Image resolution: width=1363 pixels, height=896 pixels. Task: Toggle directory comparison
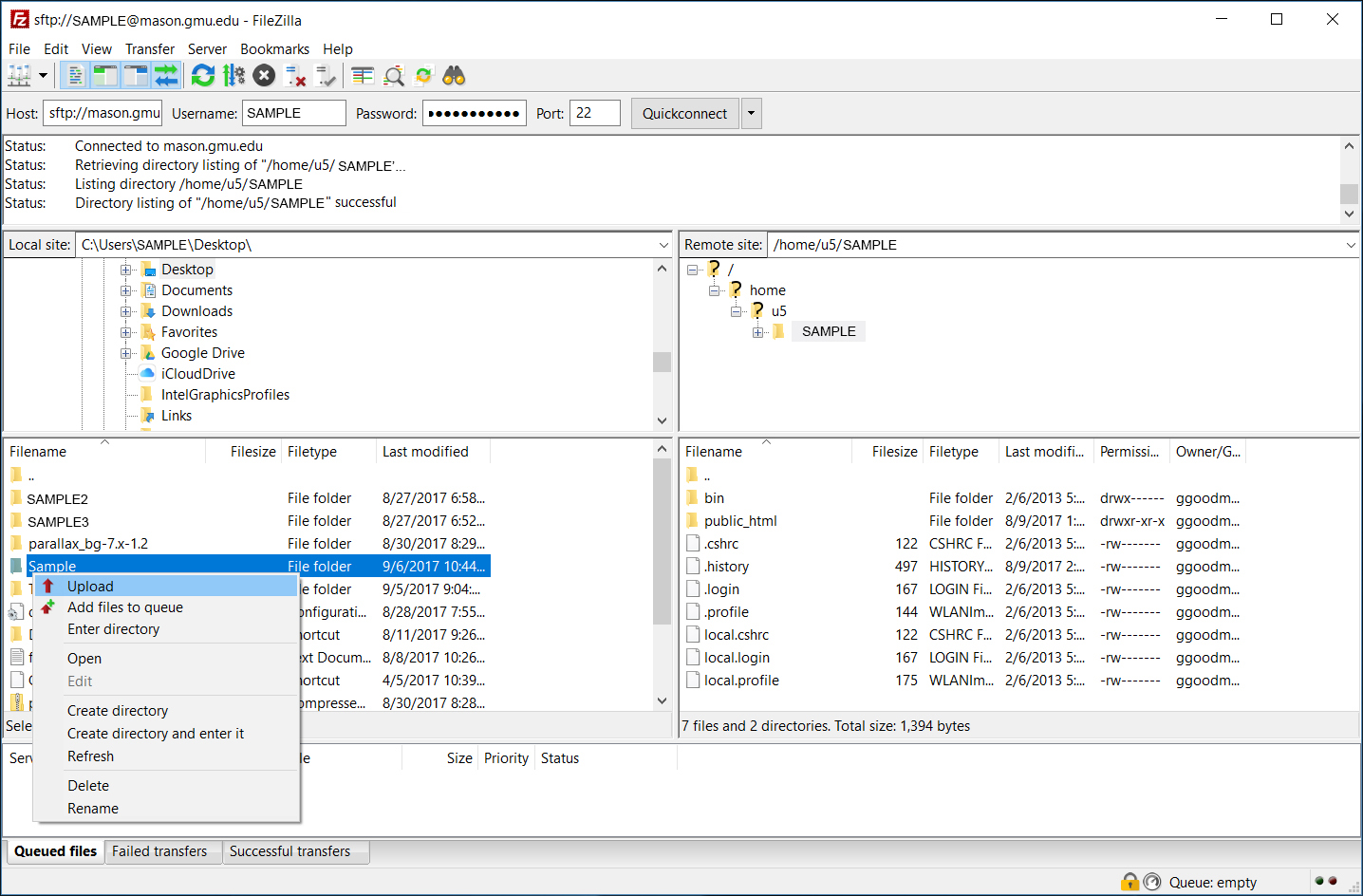[393, 76]
